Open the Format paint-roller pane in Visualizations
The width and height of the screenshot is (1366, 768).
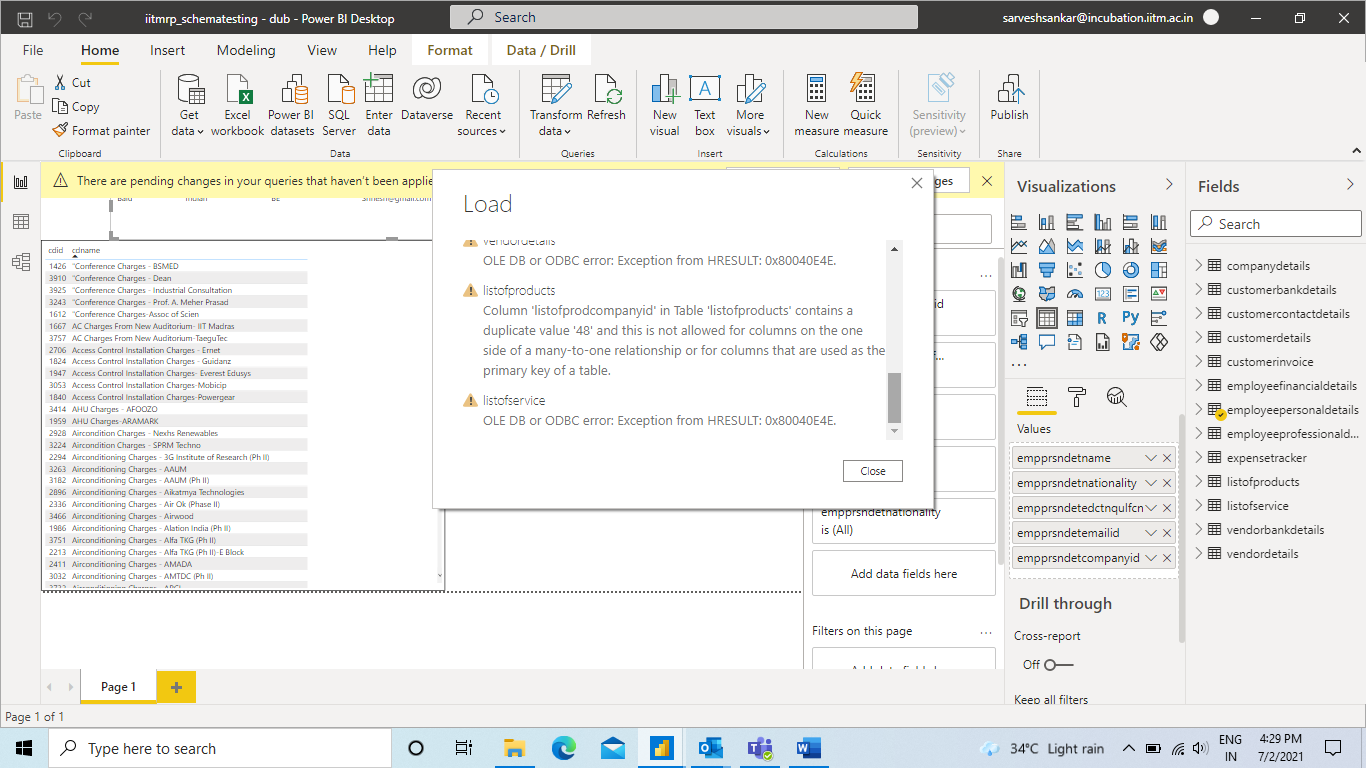(x=1077, y=397)
